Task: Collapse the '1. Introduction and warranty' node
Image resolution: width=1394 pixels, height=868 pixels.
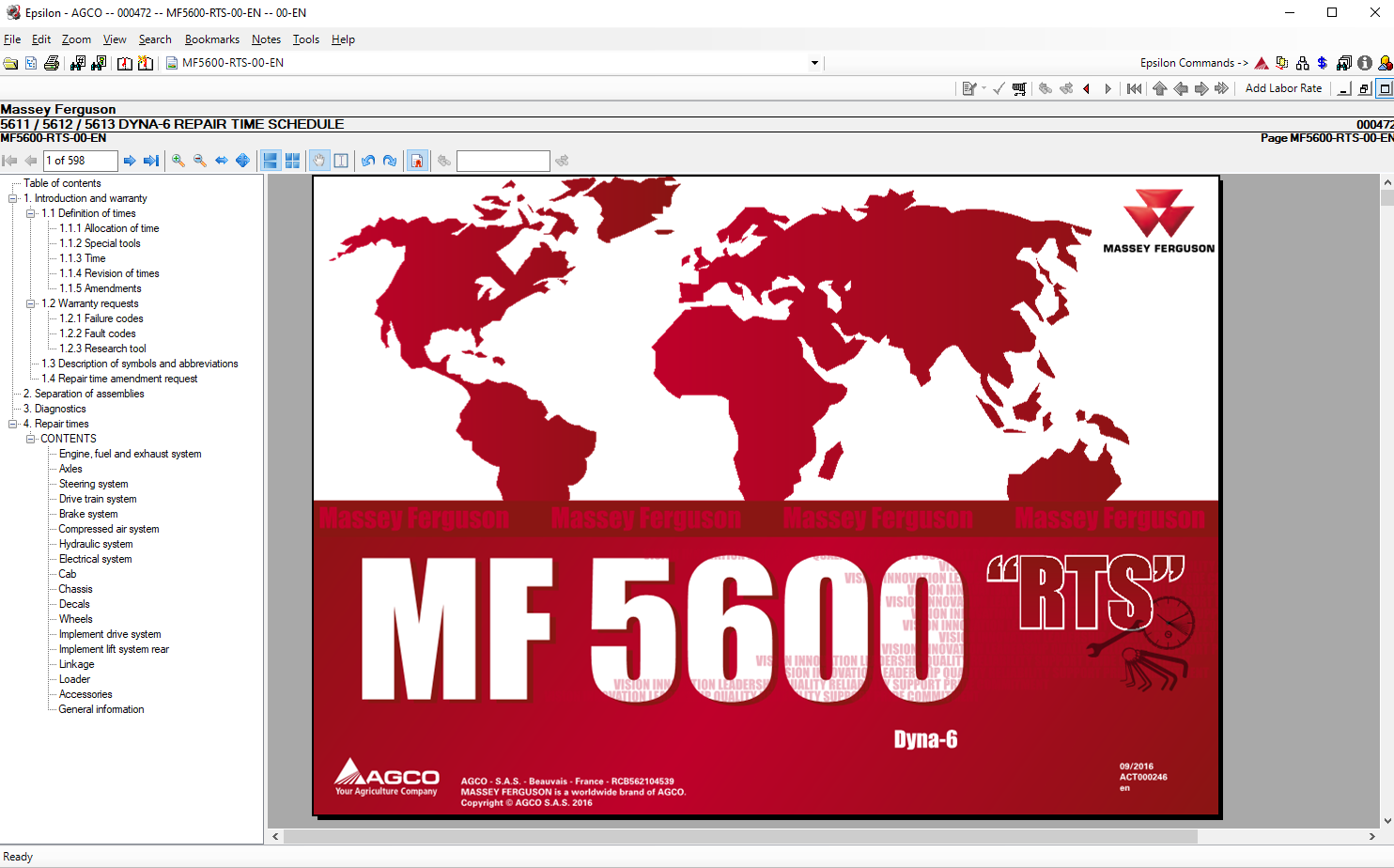Action: (x=13, y=198)
